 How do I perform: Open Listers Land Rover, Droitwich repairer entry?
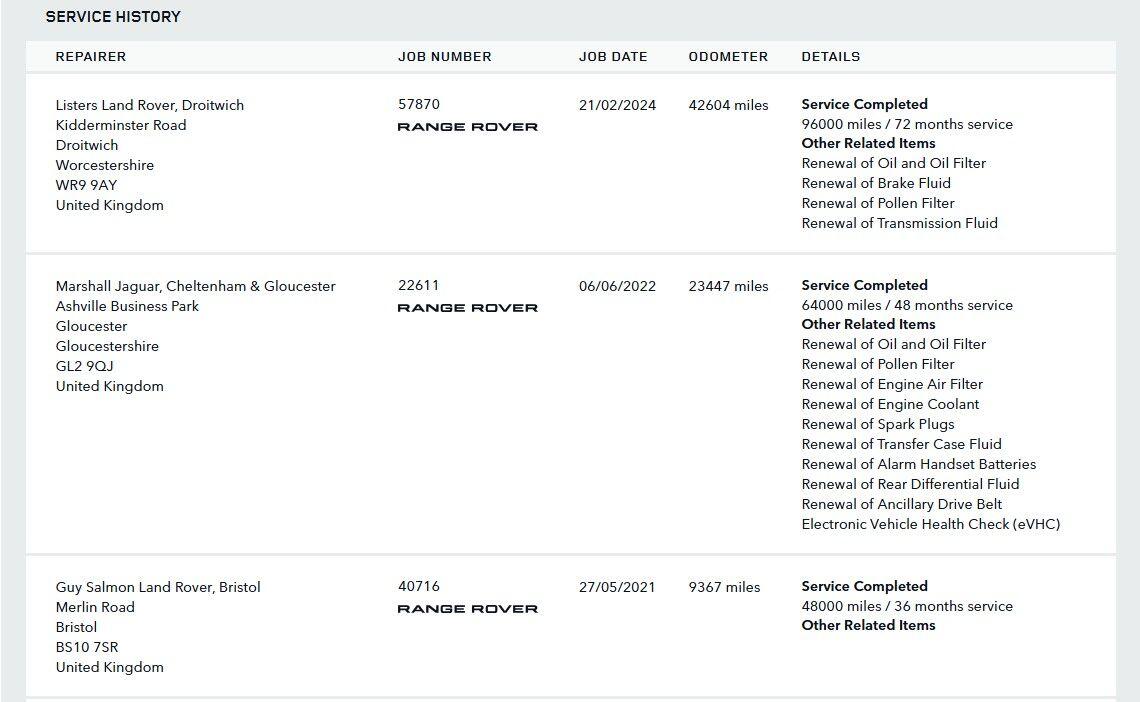[x=150, y=105]
